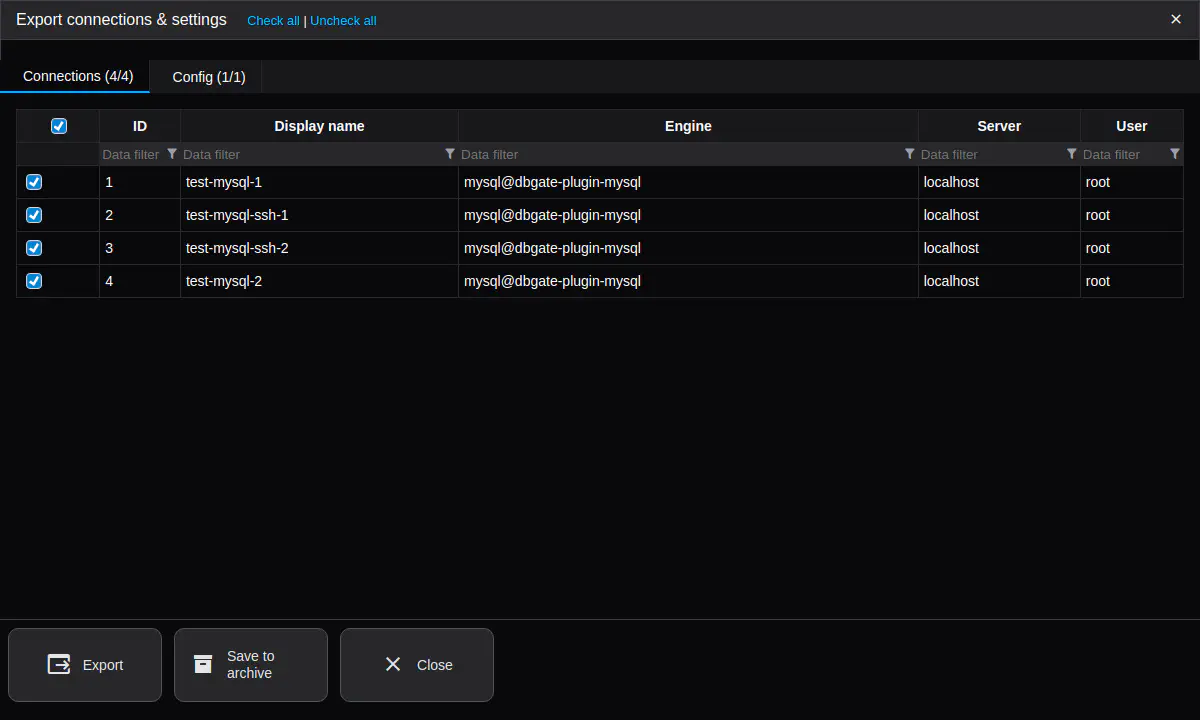The height and width of the screenshot is (720, 1200).
Task: Switch to the Config (1/1) tab
Action: [x=208, y=77]
